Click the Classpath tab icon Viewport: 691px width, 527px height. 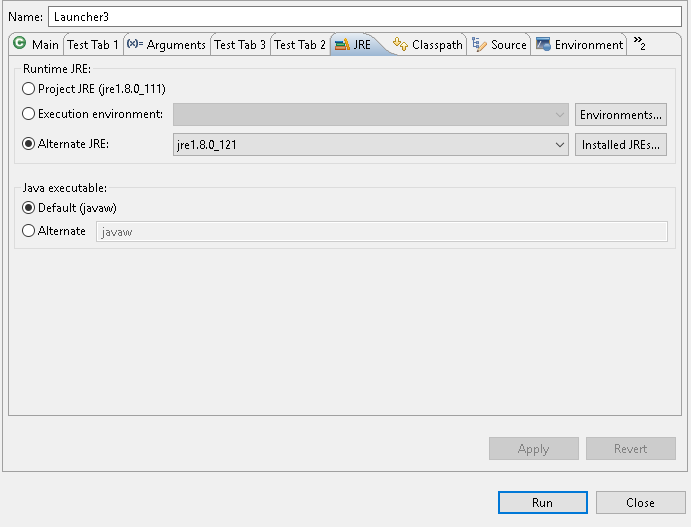[x=401, y=45]
